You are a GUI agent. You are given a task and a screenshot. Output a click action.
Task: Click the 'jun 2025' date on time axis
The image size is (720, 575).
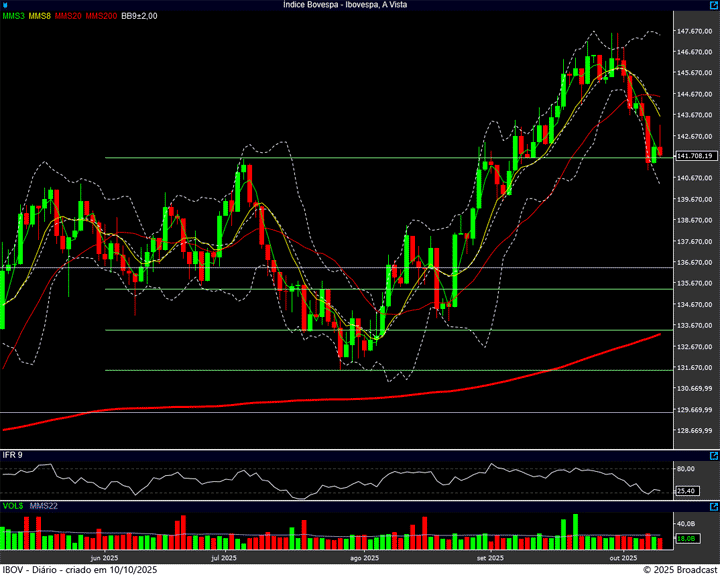[x=105, y=558]
